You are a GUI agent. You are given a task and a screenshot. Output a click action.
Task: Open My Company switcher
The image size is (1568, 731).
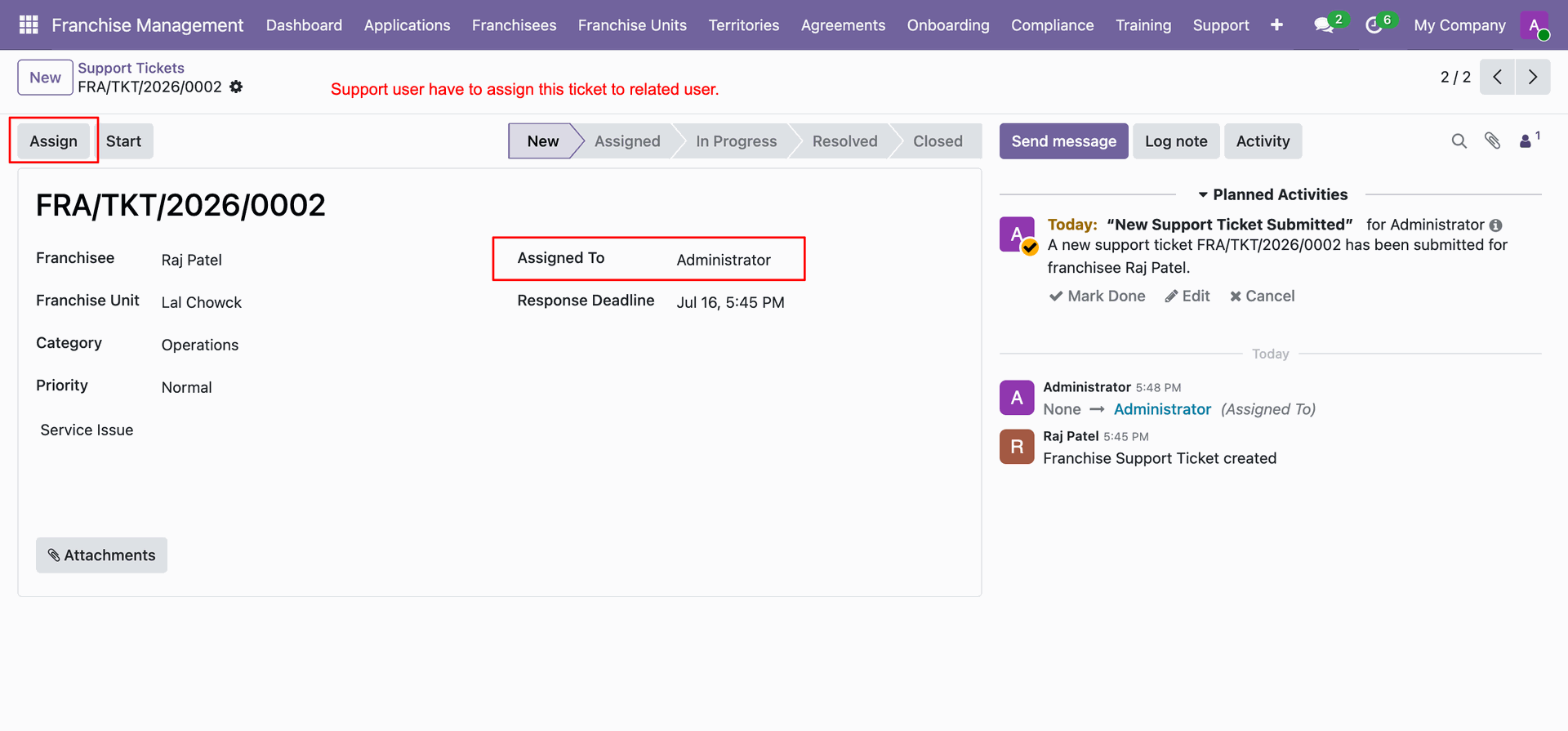coord(1459,25)
